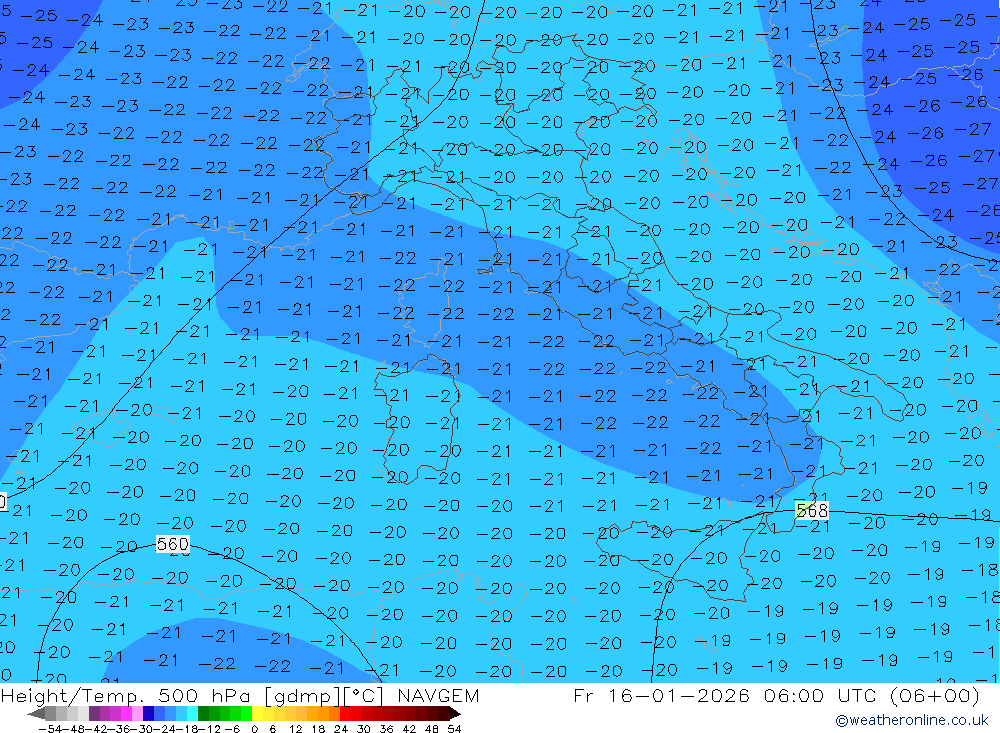Click the dark green legend swatch above -12
Screen dimensions: 1000x733
203,714
